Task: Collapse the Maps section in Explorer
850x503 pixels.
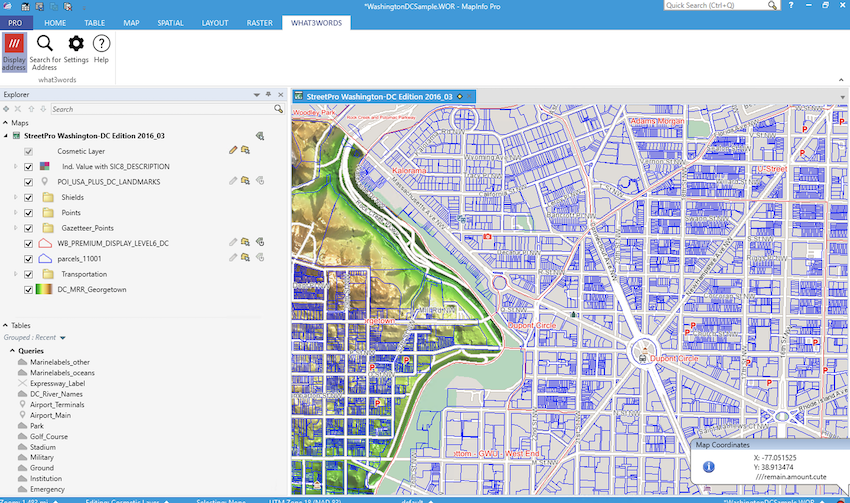Action: coord(6,123)
